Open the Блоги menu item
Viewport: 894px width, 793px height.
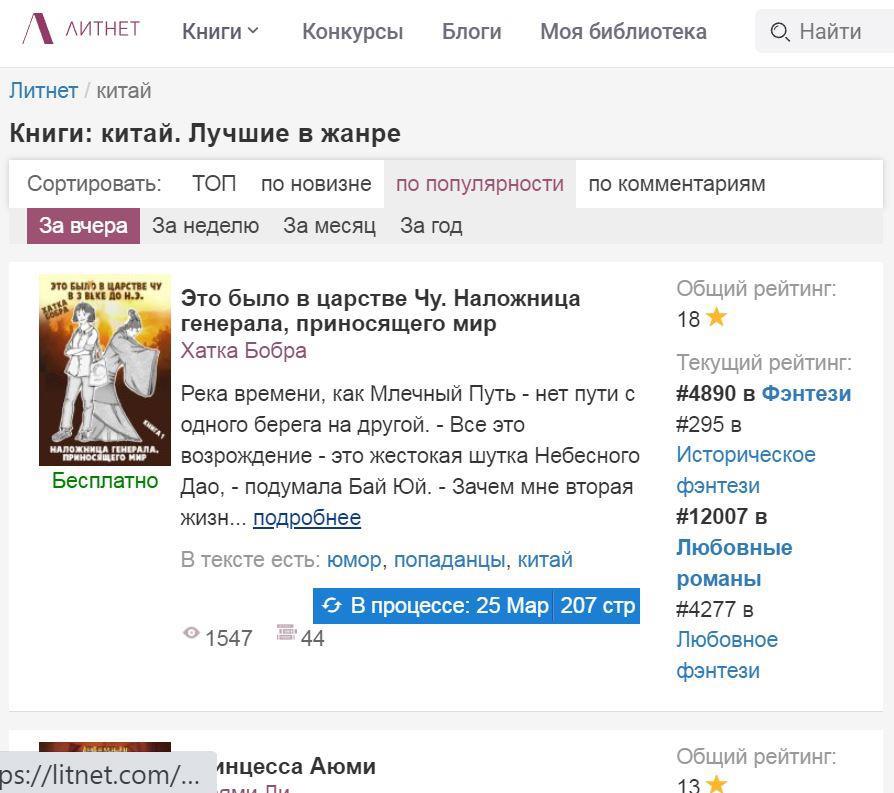coord(472,31)
